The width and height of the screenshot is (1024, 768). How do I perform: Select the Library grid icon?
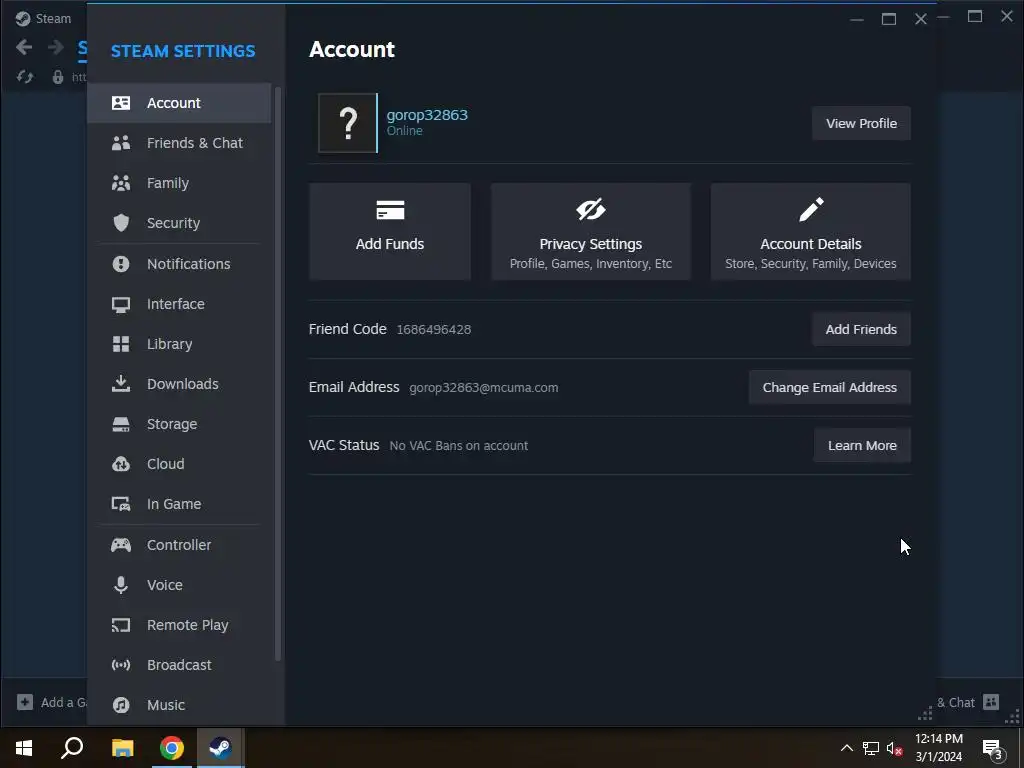tap(121, 344)
